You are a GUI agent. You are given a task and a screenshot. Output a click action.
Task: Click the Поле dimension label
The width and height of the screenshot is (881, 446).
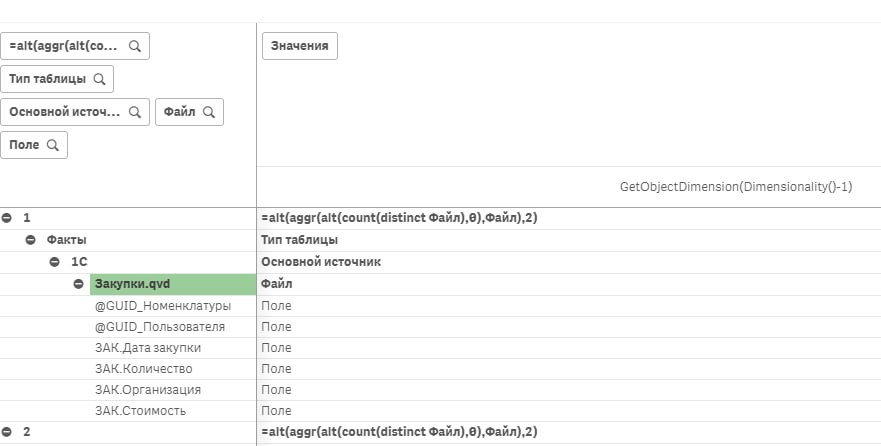click(x=24, y=145)
